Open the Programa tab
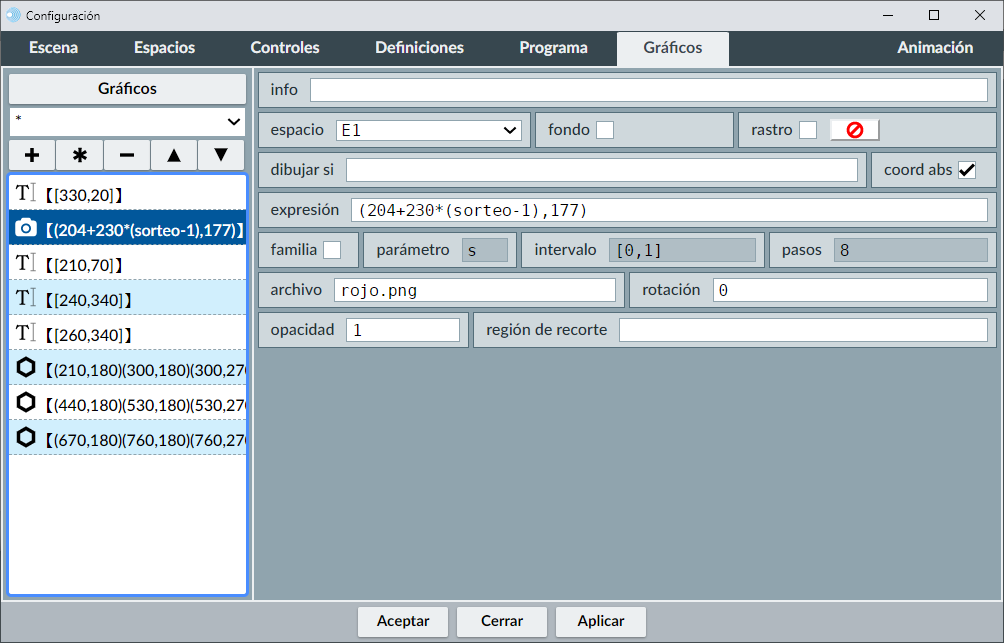Viewport: 1004px width, 643px height. pyautogui.click(x=553, y=48)
